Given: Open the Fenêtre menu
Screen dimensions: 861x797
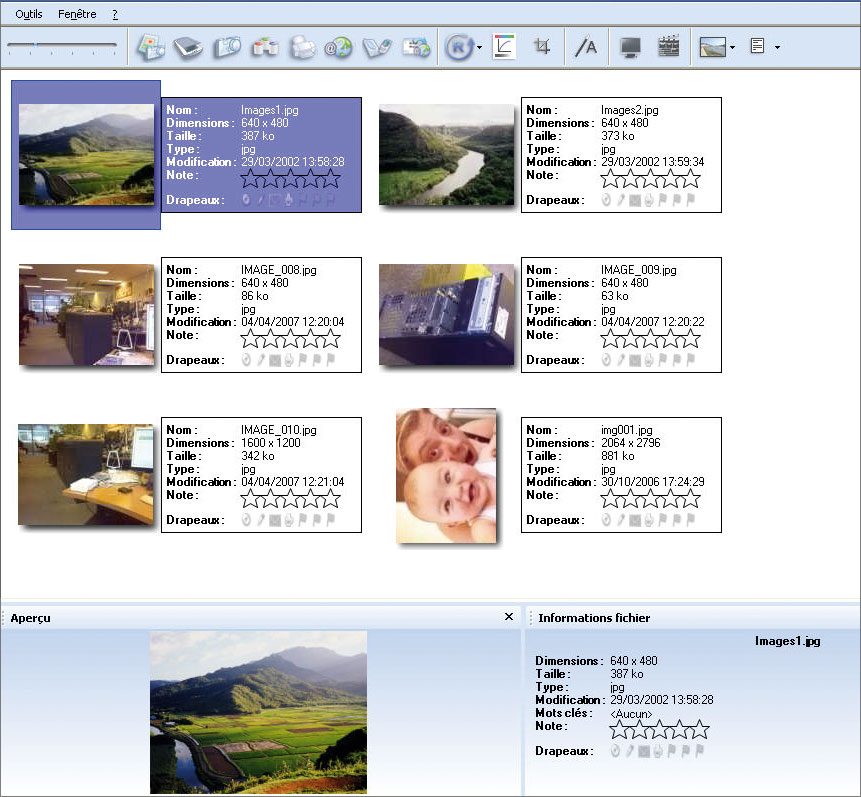Looking at the screenshot, I should [77, 14].
